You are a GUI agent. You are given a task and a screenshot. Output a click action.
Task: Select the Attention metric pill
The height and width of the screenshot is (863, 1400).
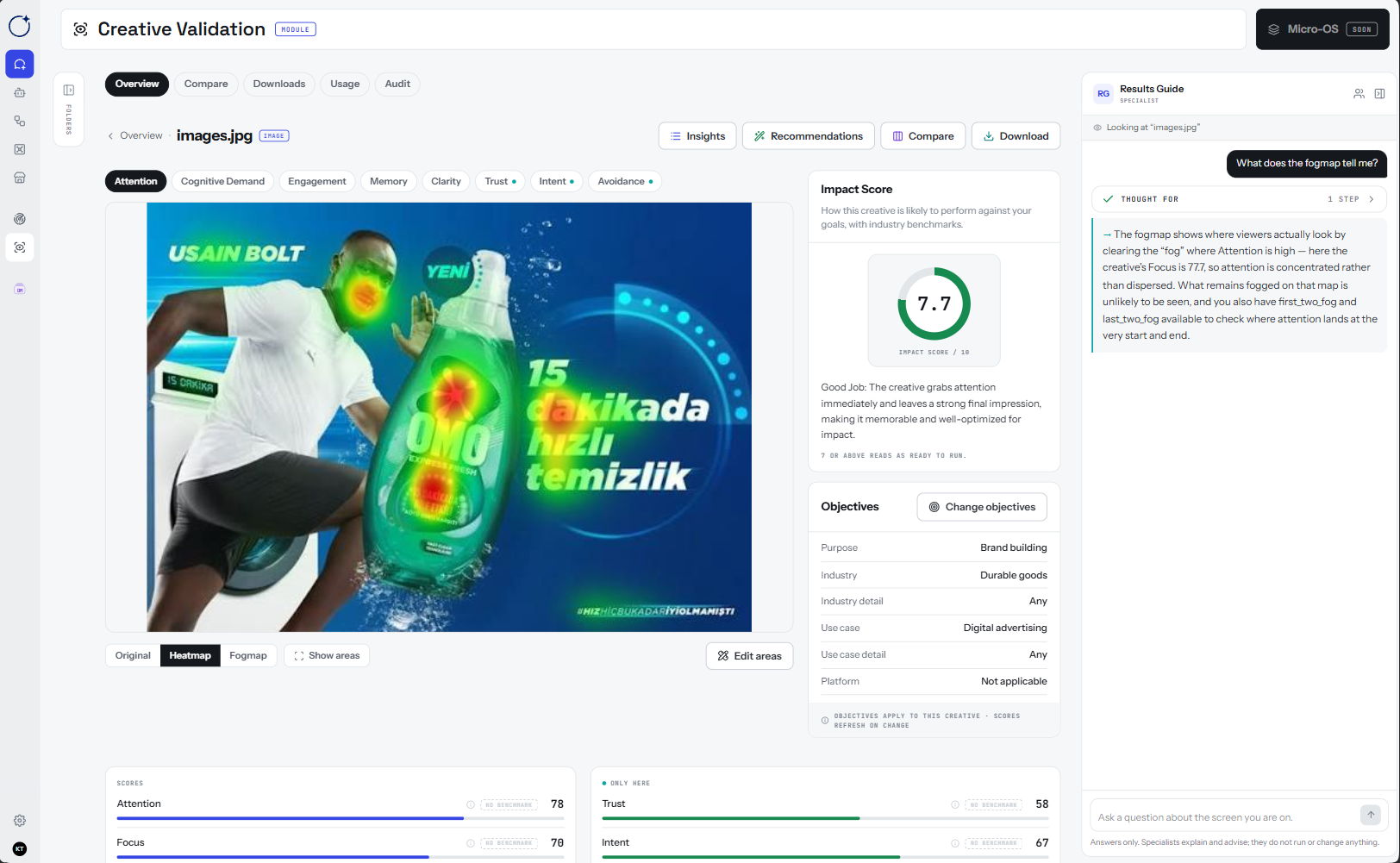click(x=136, y=181)
